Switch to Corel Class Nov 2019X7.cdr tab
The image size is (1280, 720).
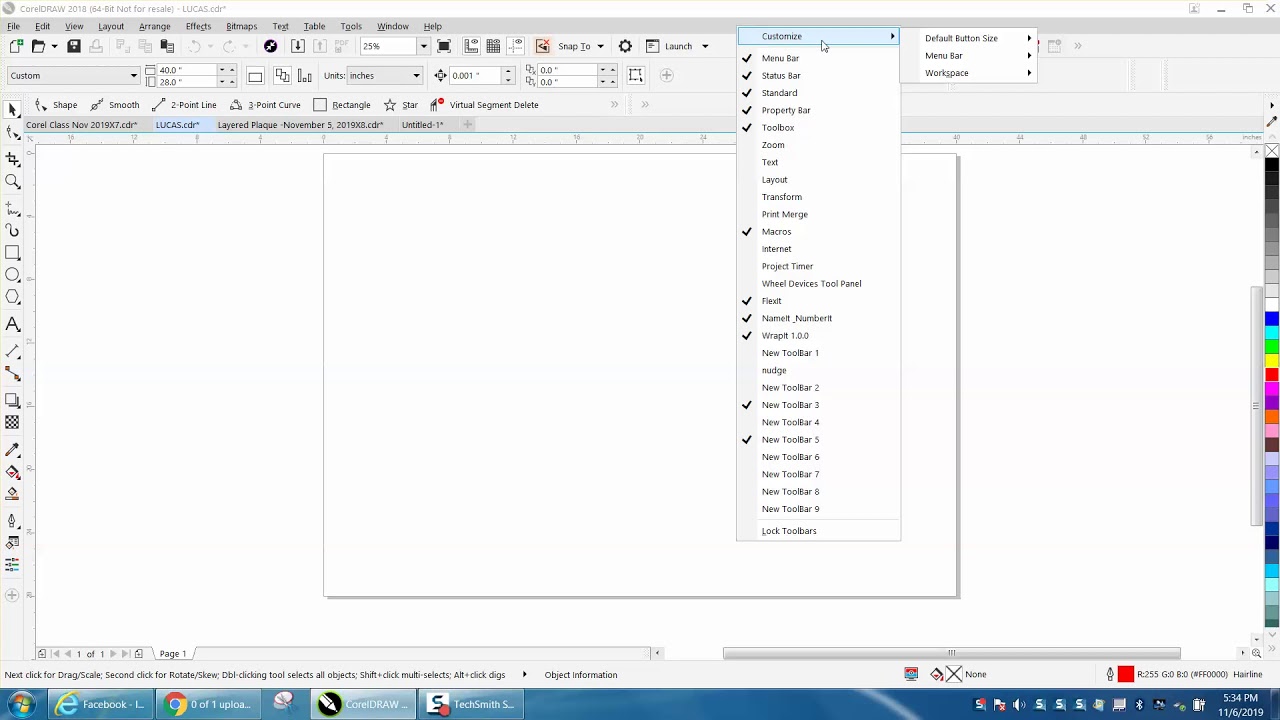tap(82, 125)
